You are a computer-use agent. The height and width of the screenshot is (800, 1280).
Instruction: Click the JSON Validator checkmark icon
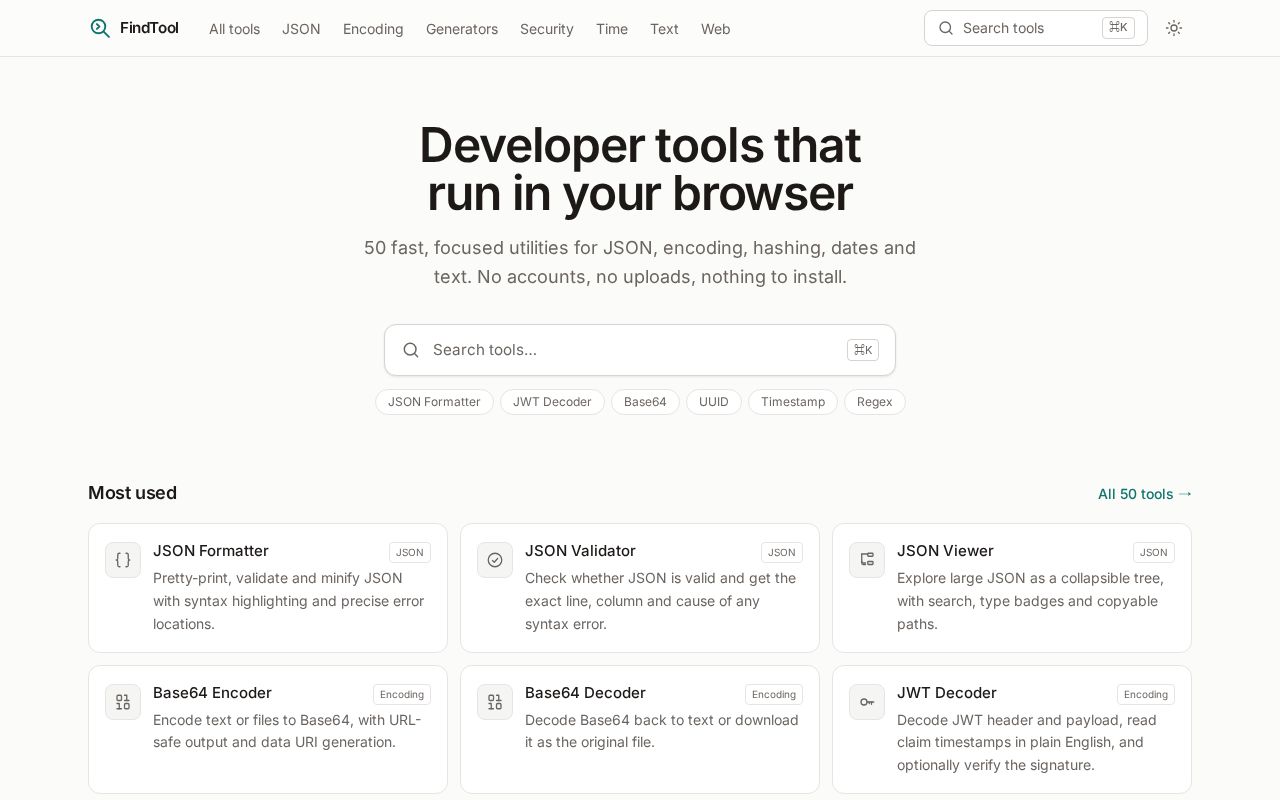[x=495, y=560]
